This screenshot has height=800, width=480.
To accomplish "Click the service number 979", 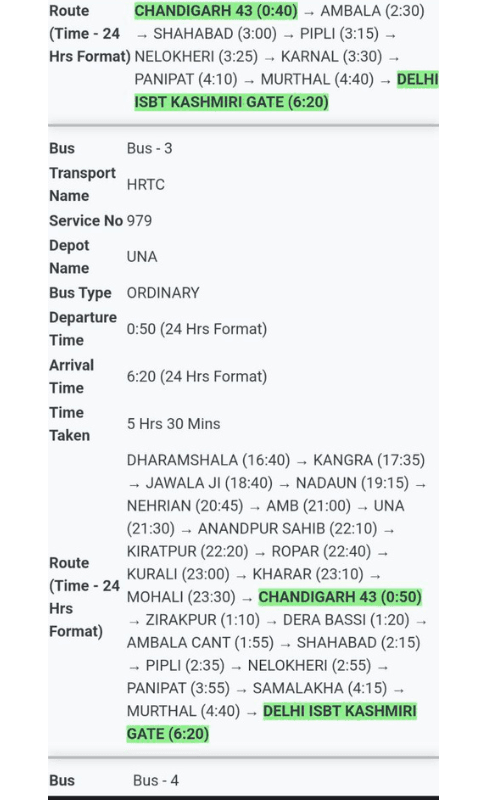I will 139,220.
